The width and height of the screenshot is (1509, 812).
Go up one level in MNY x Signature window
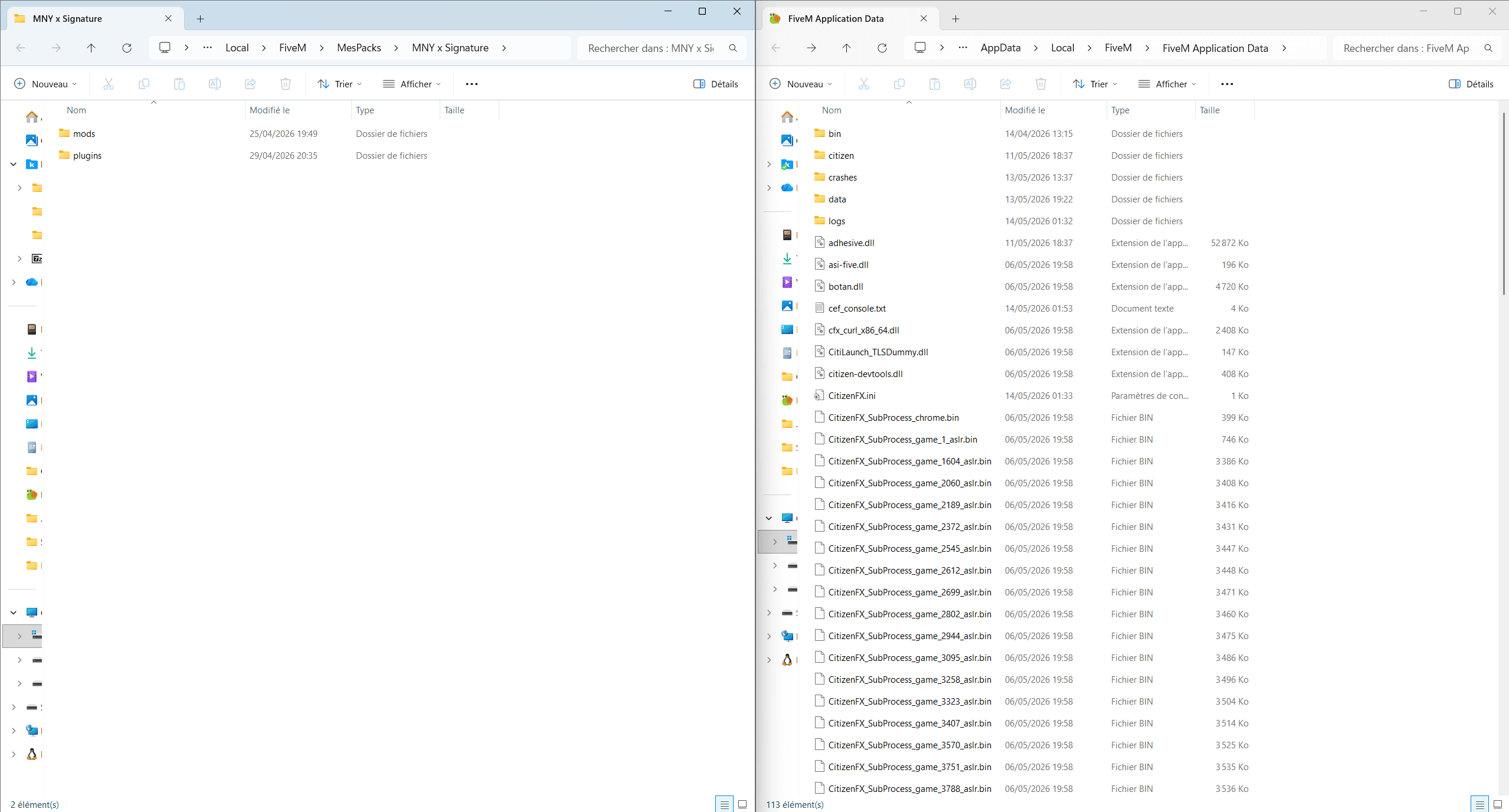pos(91,48)
